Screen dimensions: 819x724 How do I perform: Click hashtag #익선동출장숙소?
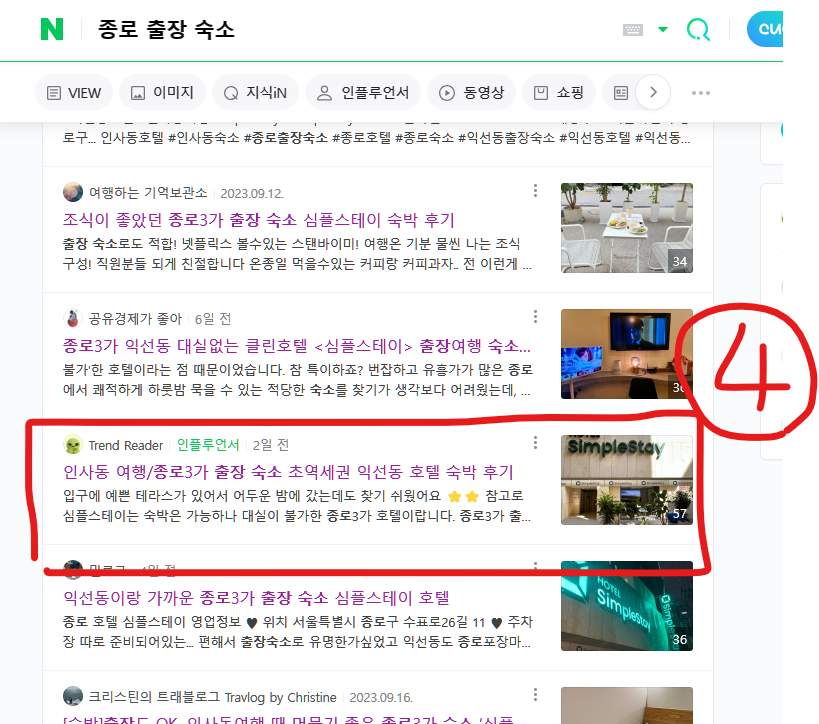tap(507, 138)
